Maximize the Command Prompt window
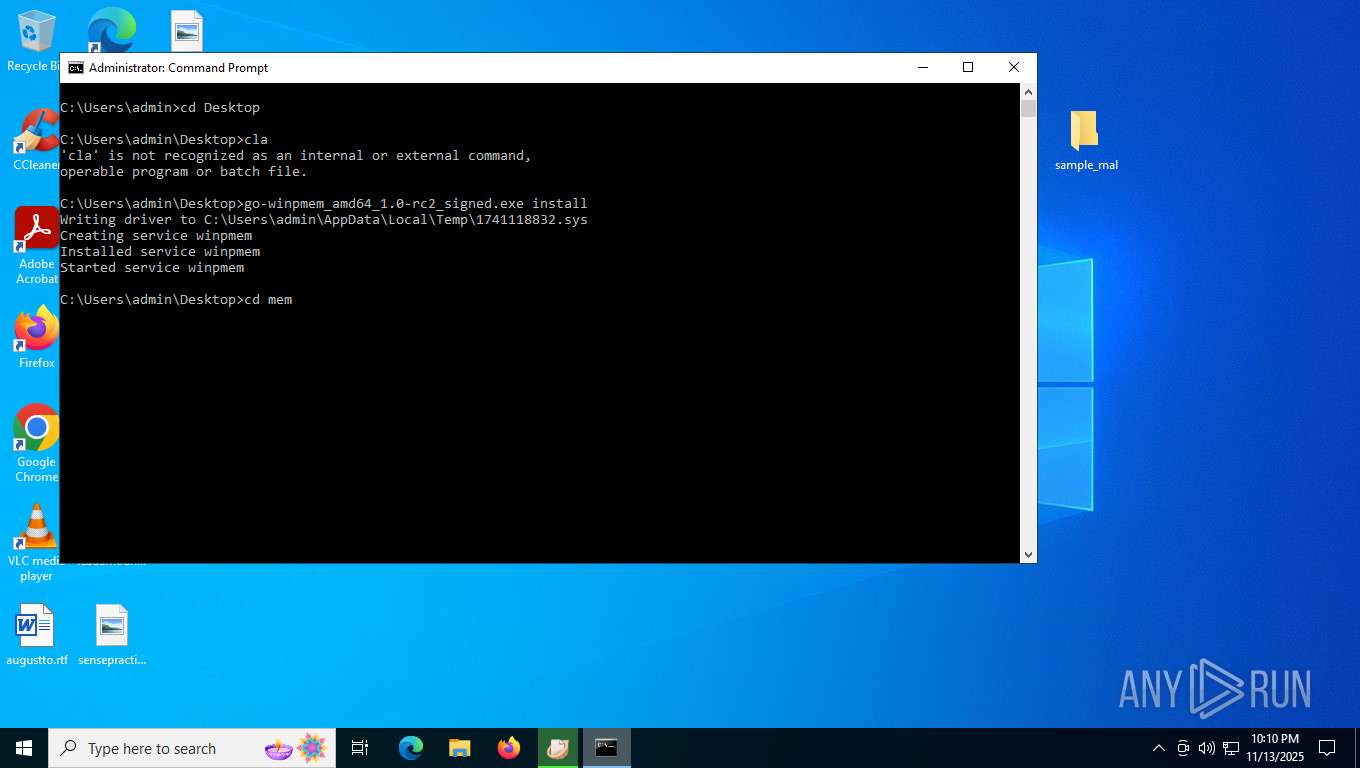The height and width of the screenshot is (768, 1360). click(x=968, y=68)
